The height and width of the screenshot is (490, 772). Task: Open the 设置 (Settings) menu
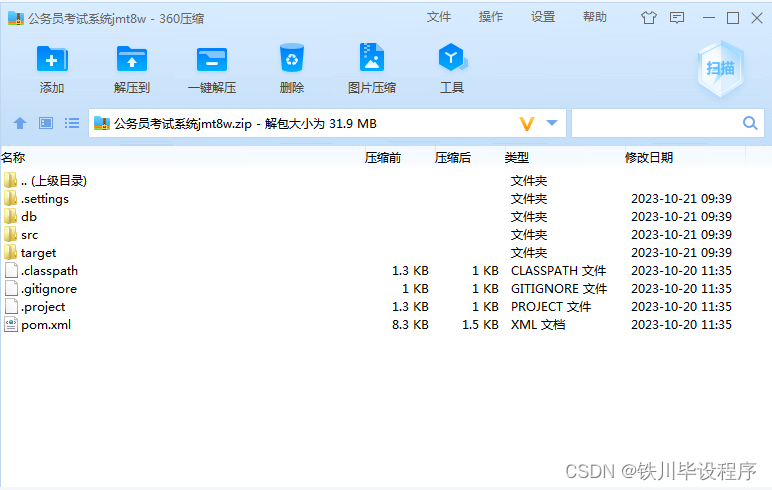[543, 17]
